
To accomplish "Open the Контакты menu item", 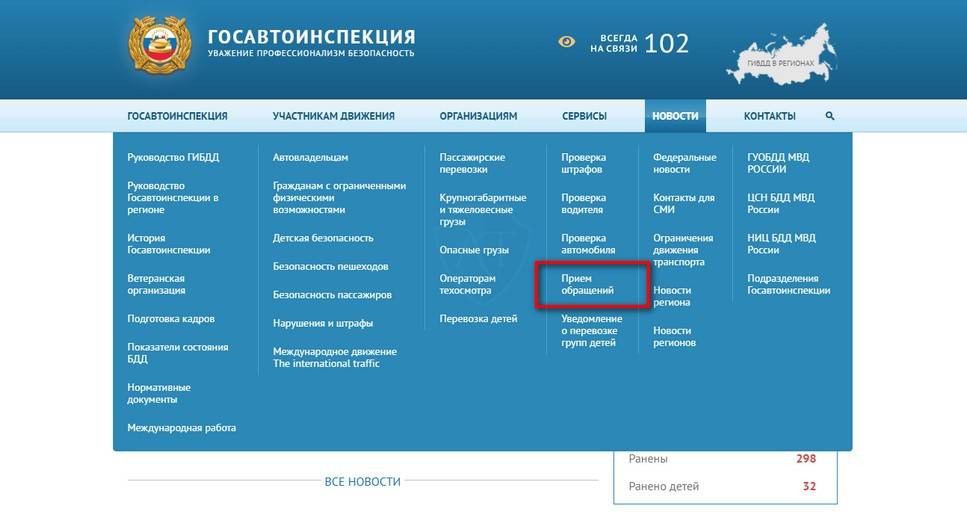I will point(769,116).
